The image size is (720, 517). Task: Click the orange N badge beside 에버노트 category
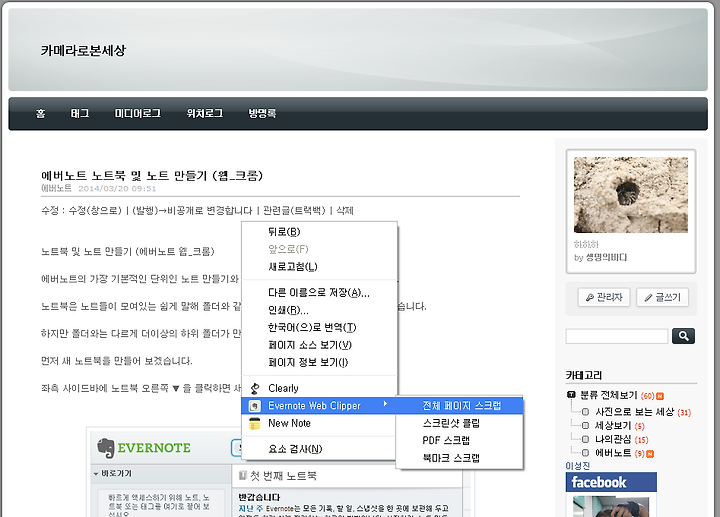point(650,454)
